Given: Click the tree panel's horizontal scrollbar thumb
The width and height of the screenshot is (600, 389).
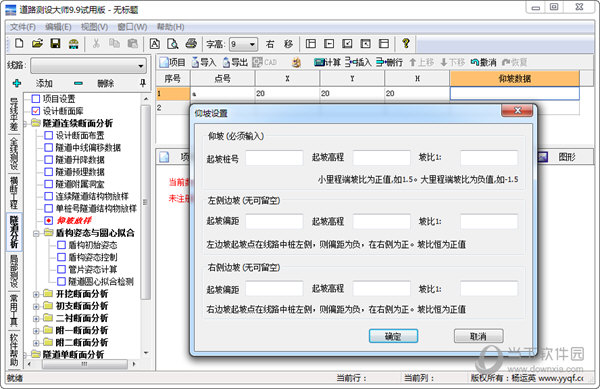Looking at the screenshot, I should click(85, 364).
